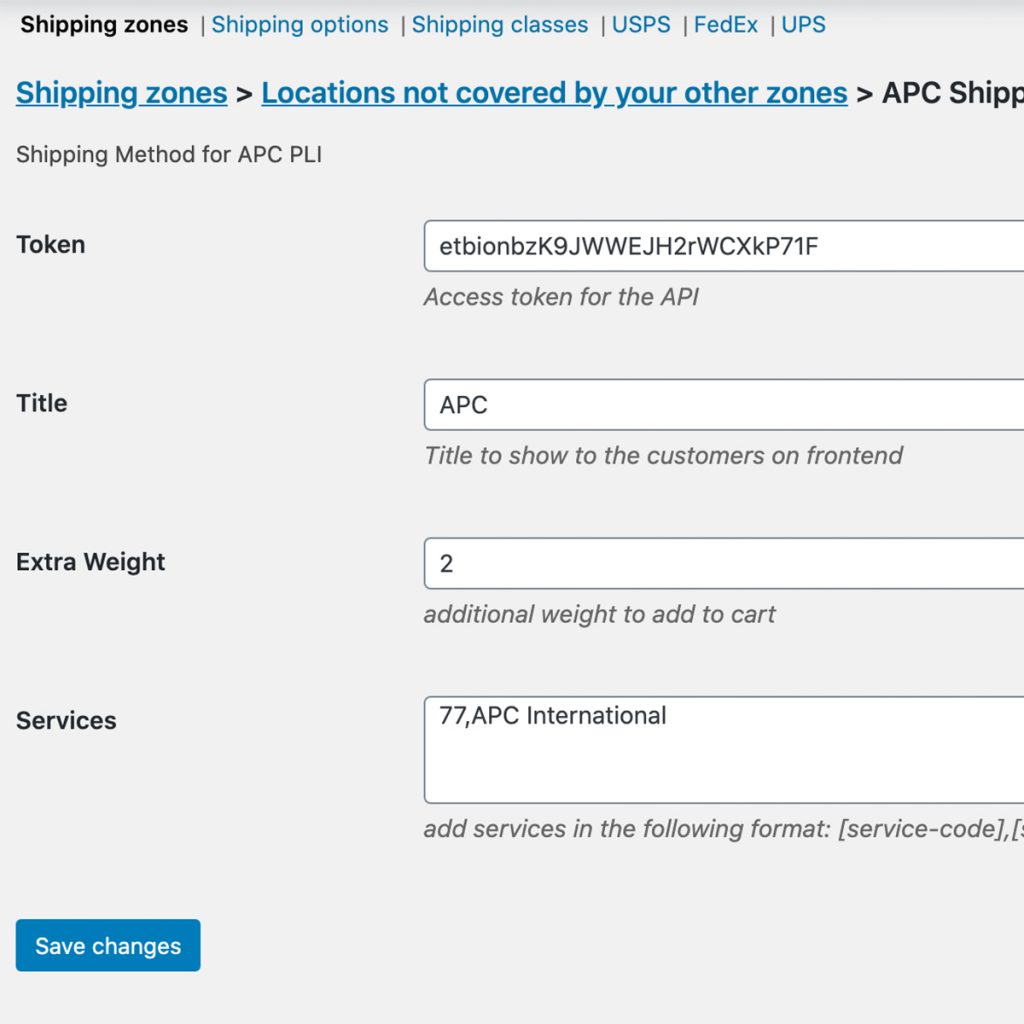
Task: Click the Save changes button
Action: coord(108,946)
